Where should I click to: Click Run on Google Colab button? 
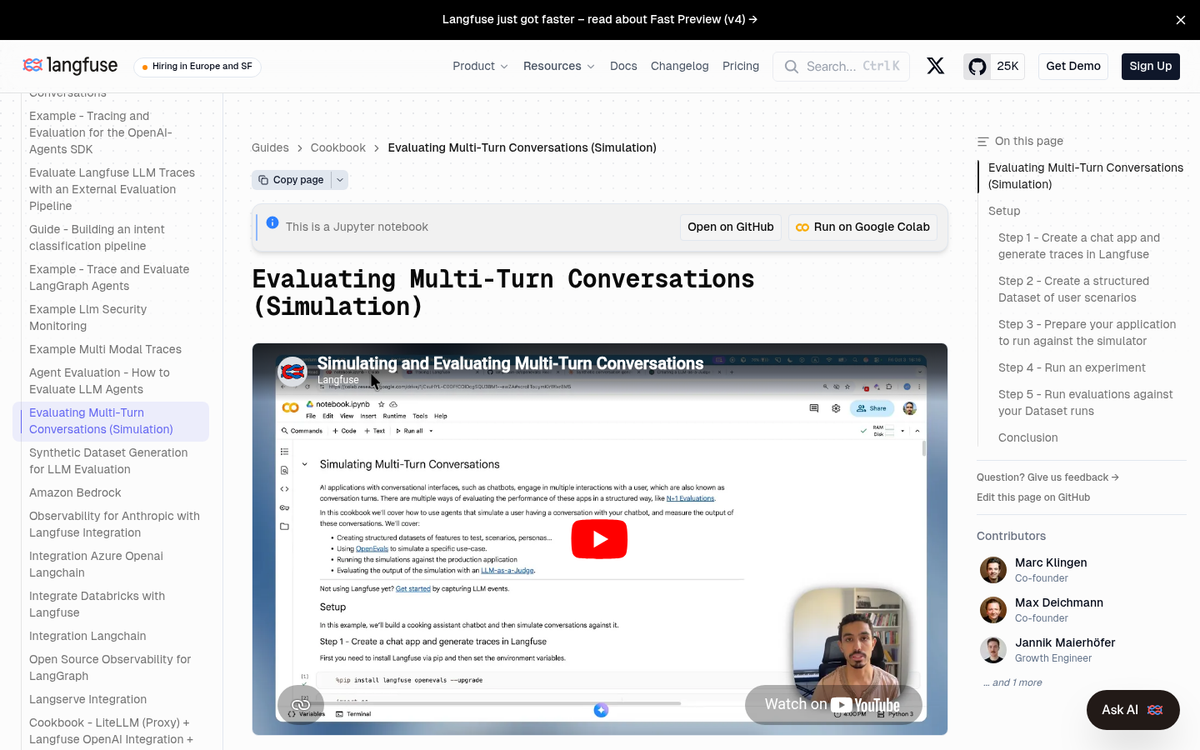tap(863, 227)
